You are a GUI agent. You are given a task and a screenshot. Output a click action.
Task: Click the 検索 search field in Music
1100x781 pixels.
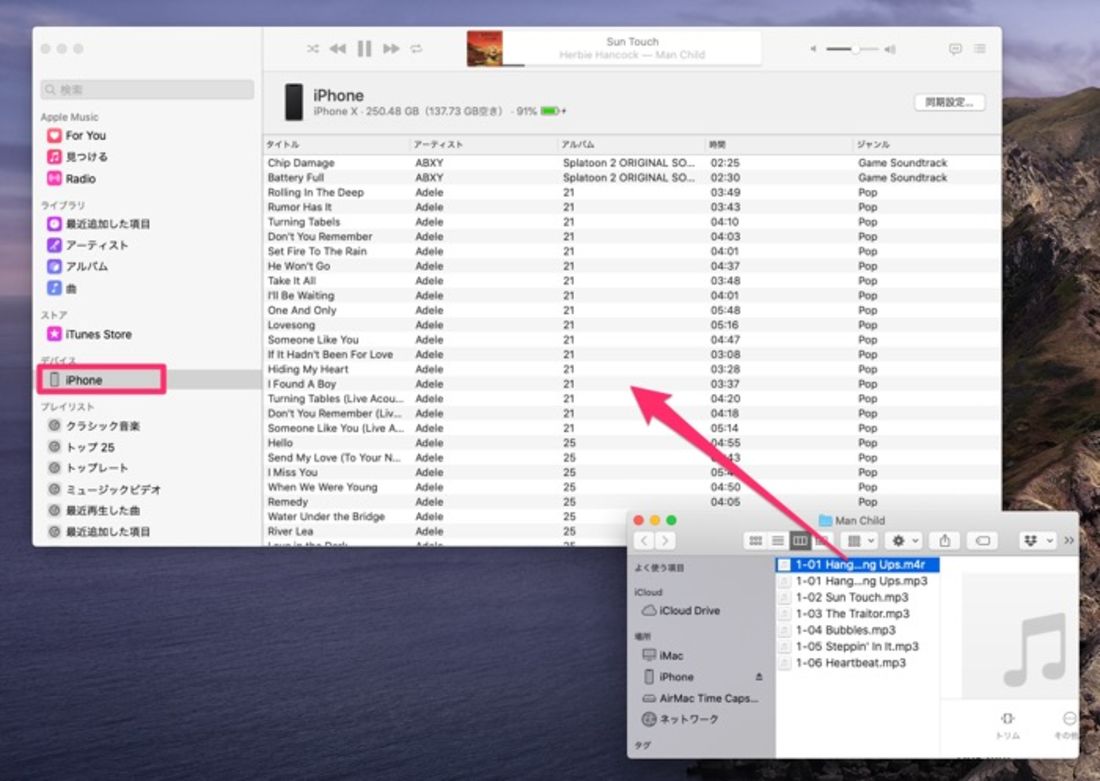(147, 89)
